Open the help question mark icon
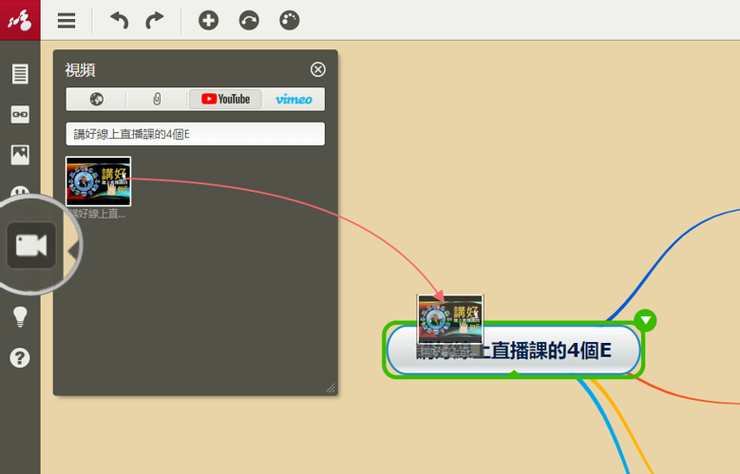 point(20,357)
